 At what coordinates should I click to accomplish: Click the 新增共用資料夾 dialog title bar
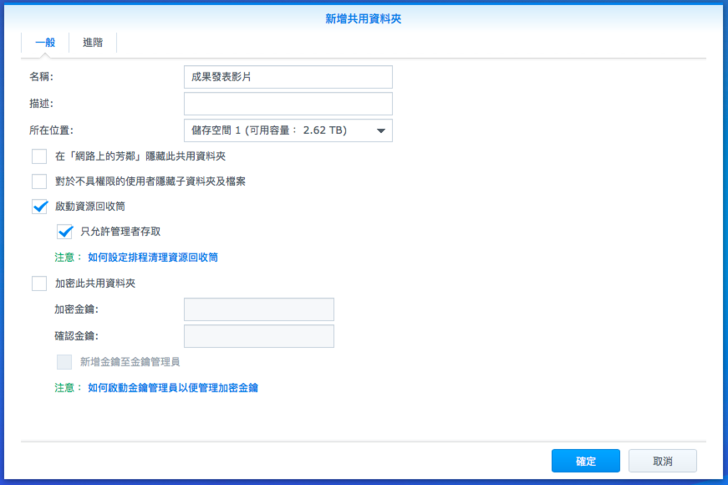click(x=364, y=18)
